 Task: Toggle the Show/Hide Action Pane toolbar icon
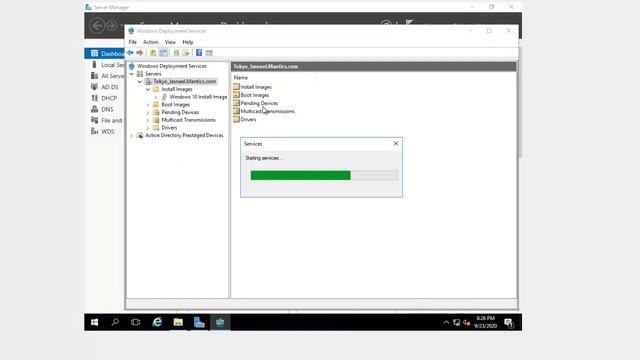coord(209,53)
